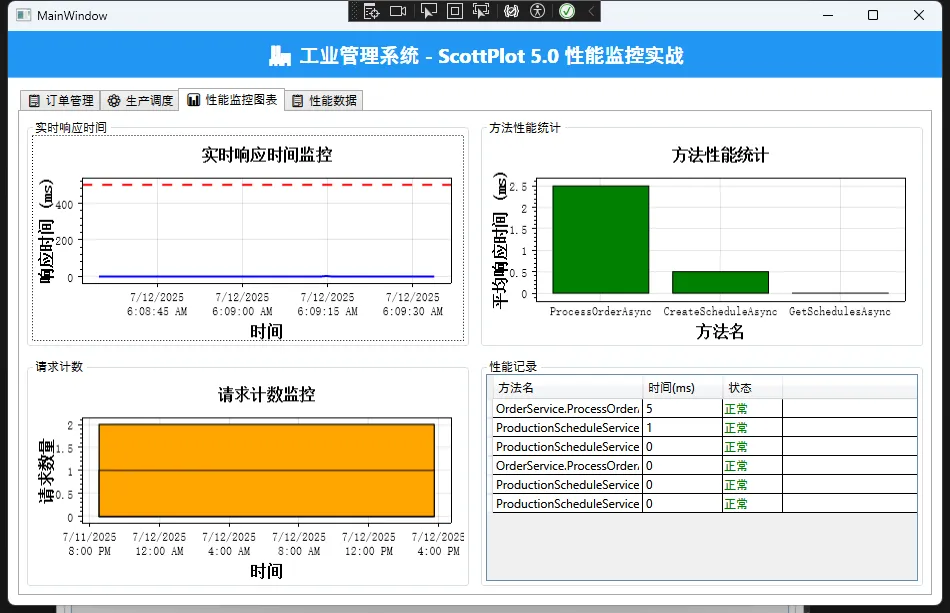Select the 性能监控图表 tab

point(232,100)
